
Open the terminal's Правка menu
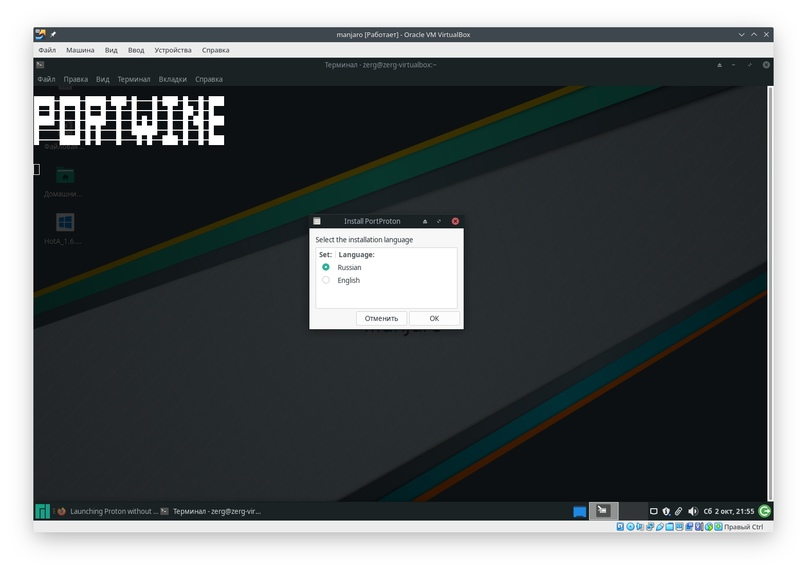76,79
